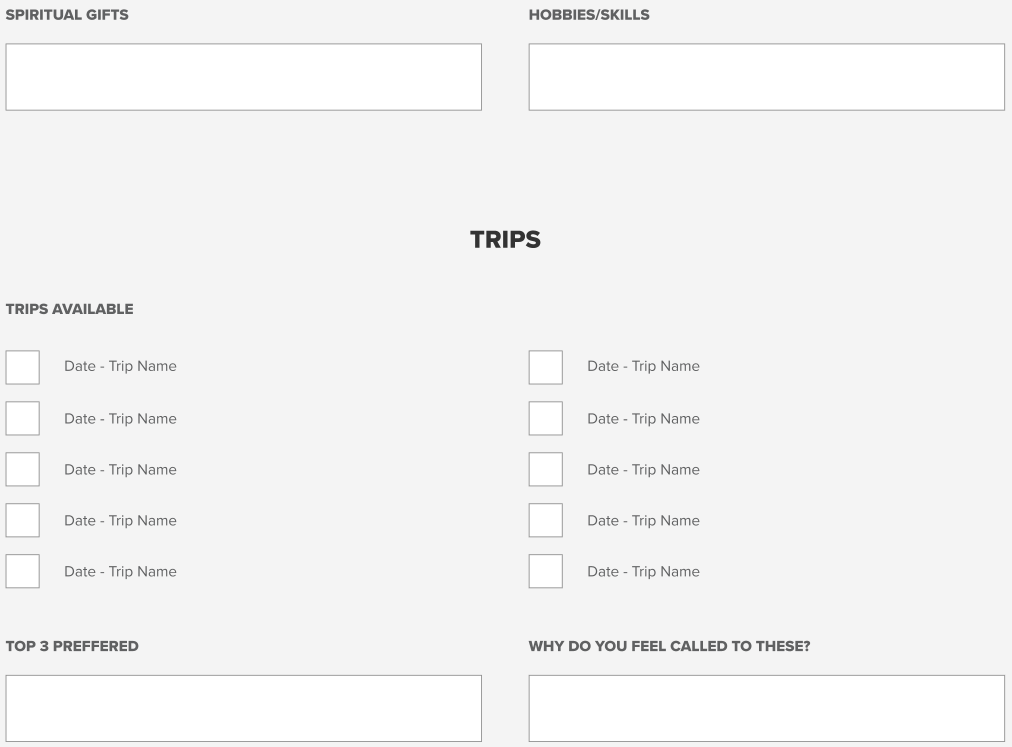Viewport: 1012px width, 747px height.
Task: Tick the second trip checkbox in right column
Action: click(545, 418)
